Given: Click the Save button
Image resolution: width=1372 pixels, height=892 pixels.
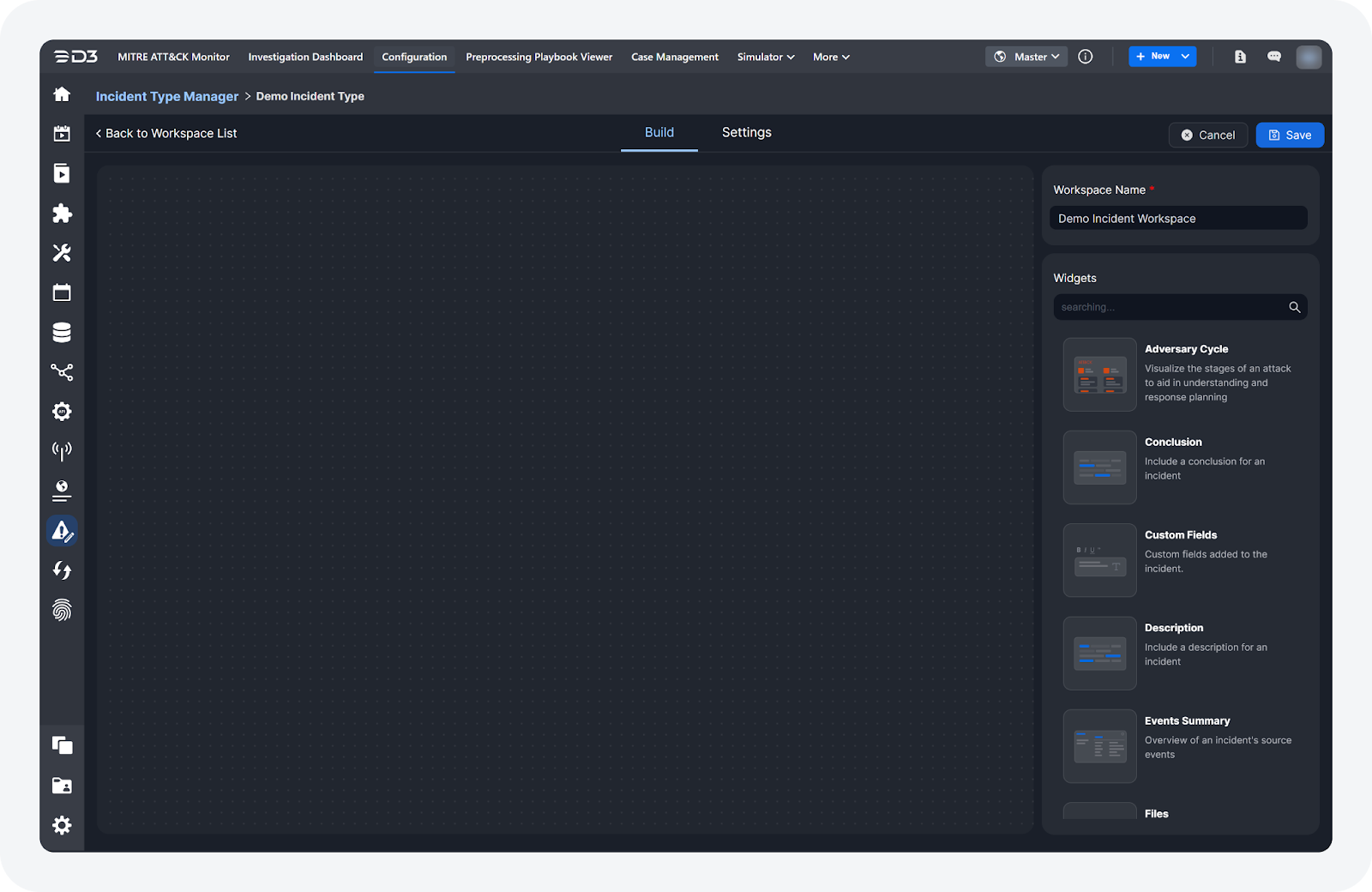Looking at the screenshot, I should (x=1290, y=135).
